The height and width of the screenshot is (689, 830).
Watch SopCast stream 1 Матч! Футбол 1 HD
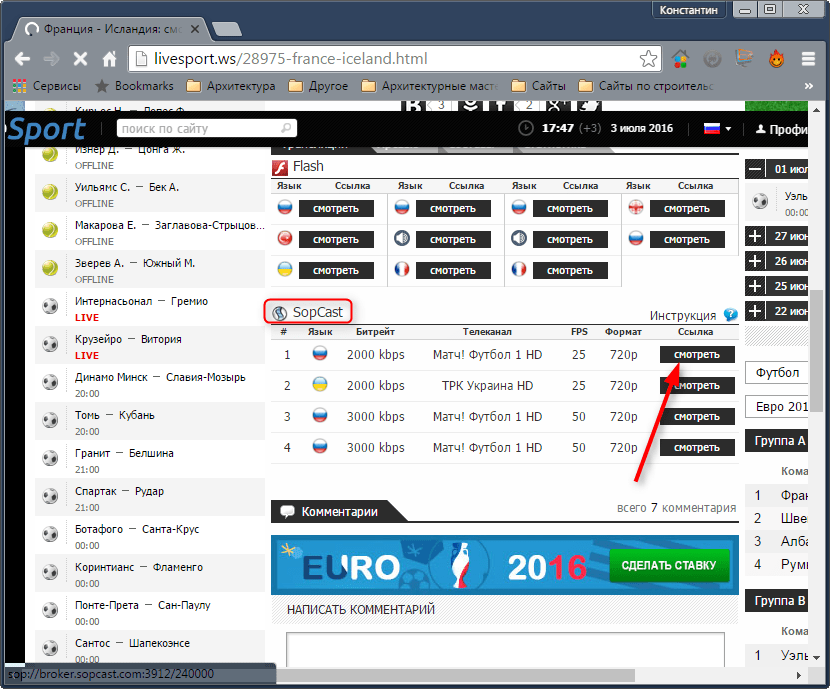tap(697, 355)
